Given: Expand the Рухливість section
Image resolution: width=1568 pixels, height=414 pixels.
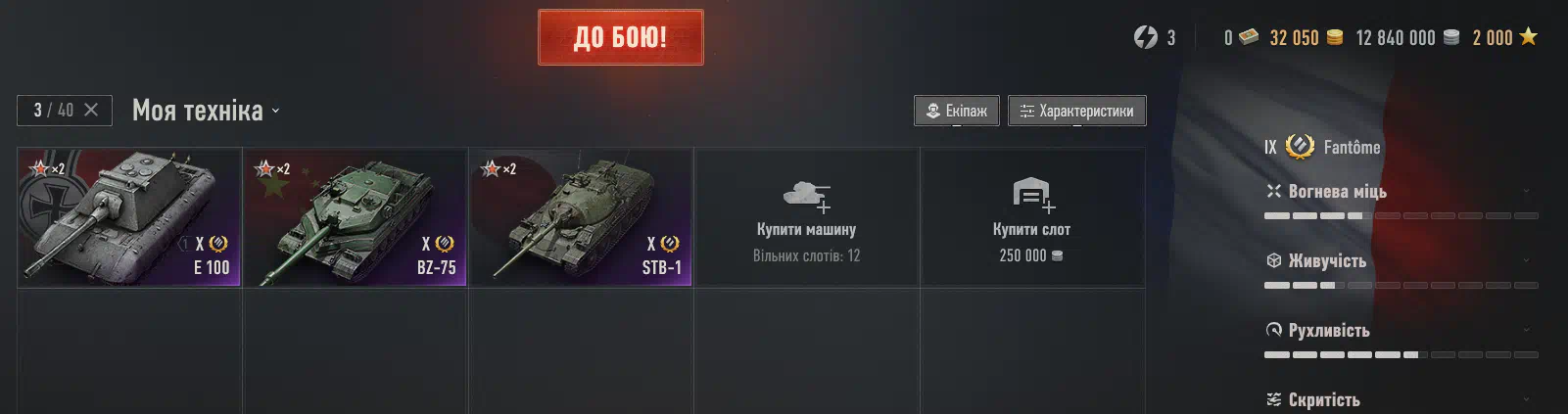Looking at the screenshot, I should coord(1526,331).
